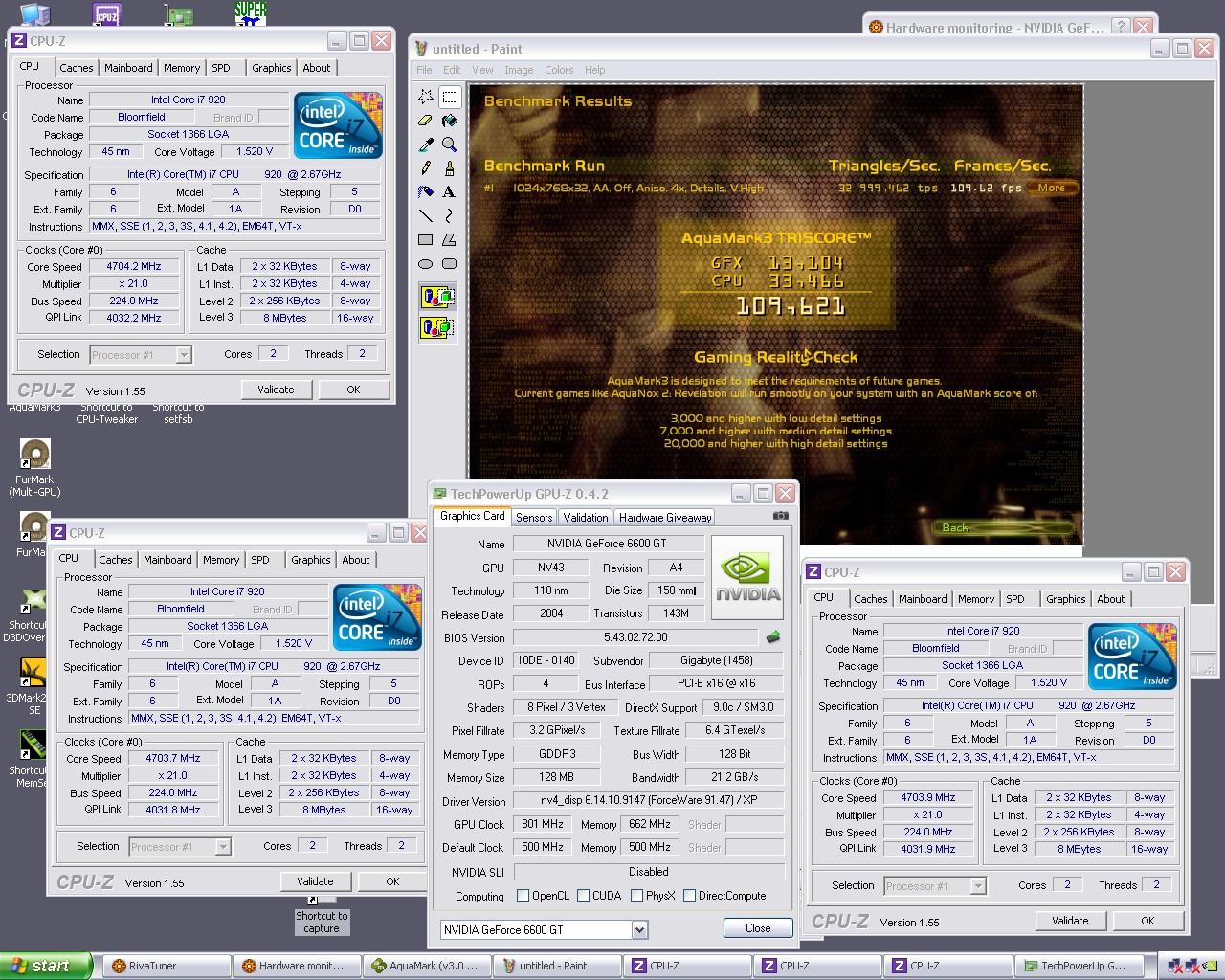1225x980 pixels.
Task: Click the help button on Hardware monitoring window
Action: click(1121, 27)
